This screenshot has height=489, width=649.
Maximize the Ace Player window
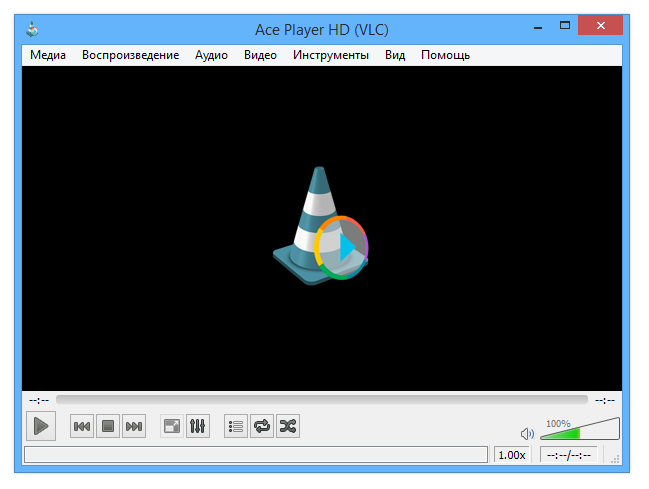(x=565, y=26)
